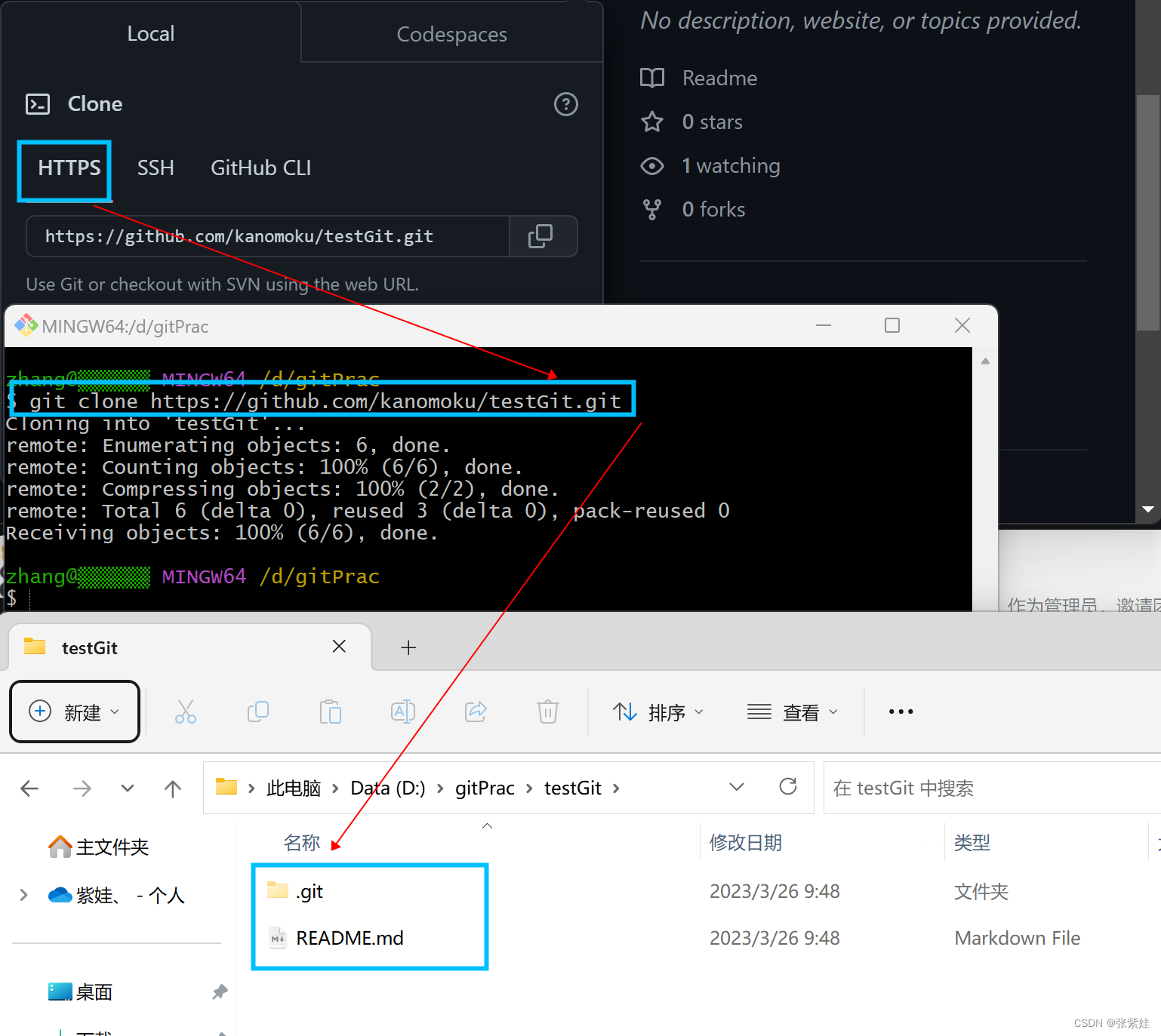Switch to the Local tab

point(151,34)
